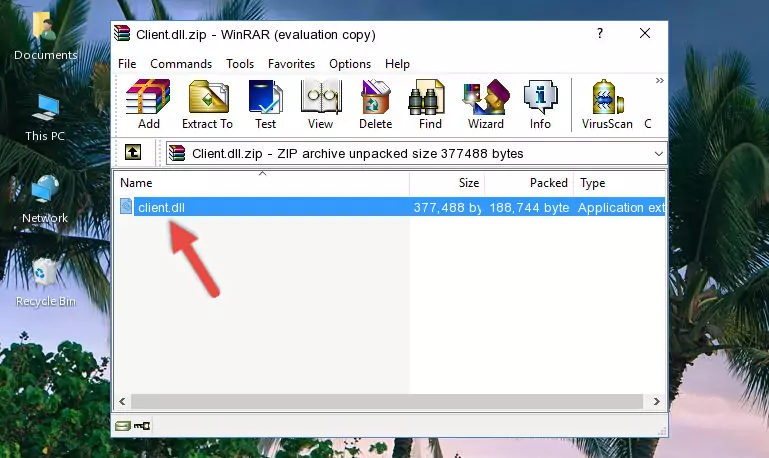
Task: Sort by the Packed column header
Action: click(x=529, y=183)
